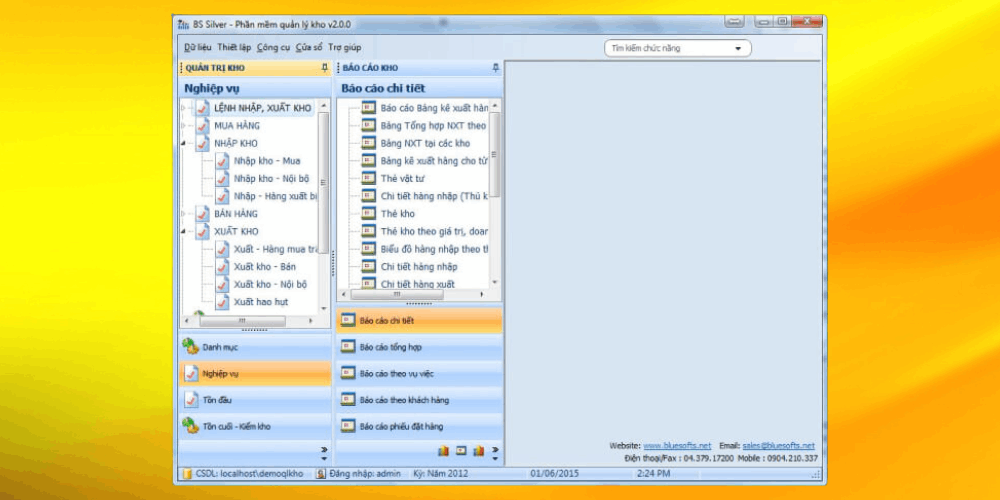The height and width of the screenshot is (500, 1000).
Task: Click the Nghiệp vụ tree horizontal scrollbar
Action: pyautogui.click(x=254, y=322)
